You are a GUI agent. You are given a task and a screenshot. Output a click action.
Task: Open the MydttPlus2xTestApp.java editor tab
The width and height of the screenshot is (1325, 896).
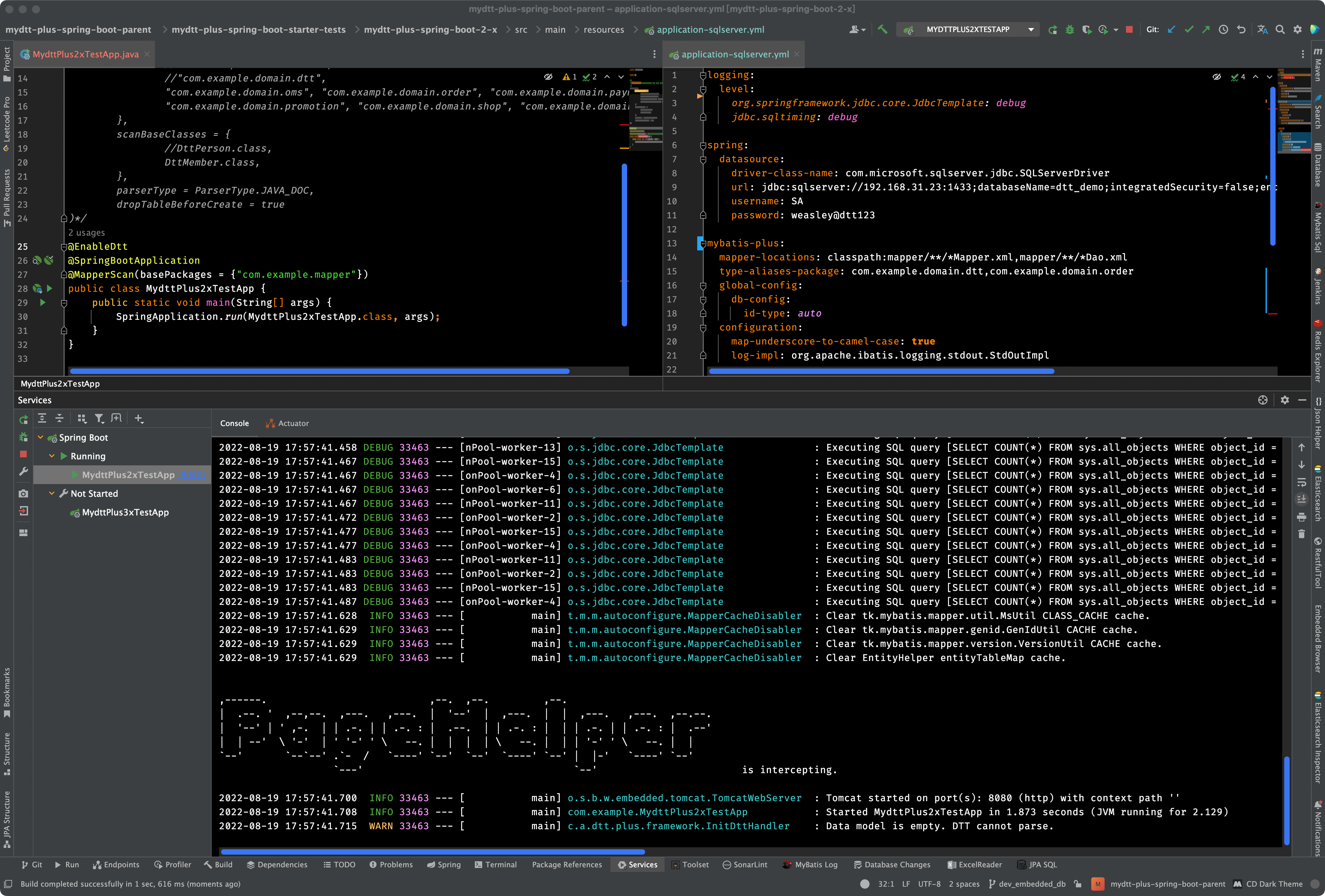(85, 54)
